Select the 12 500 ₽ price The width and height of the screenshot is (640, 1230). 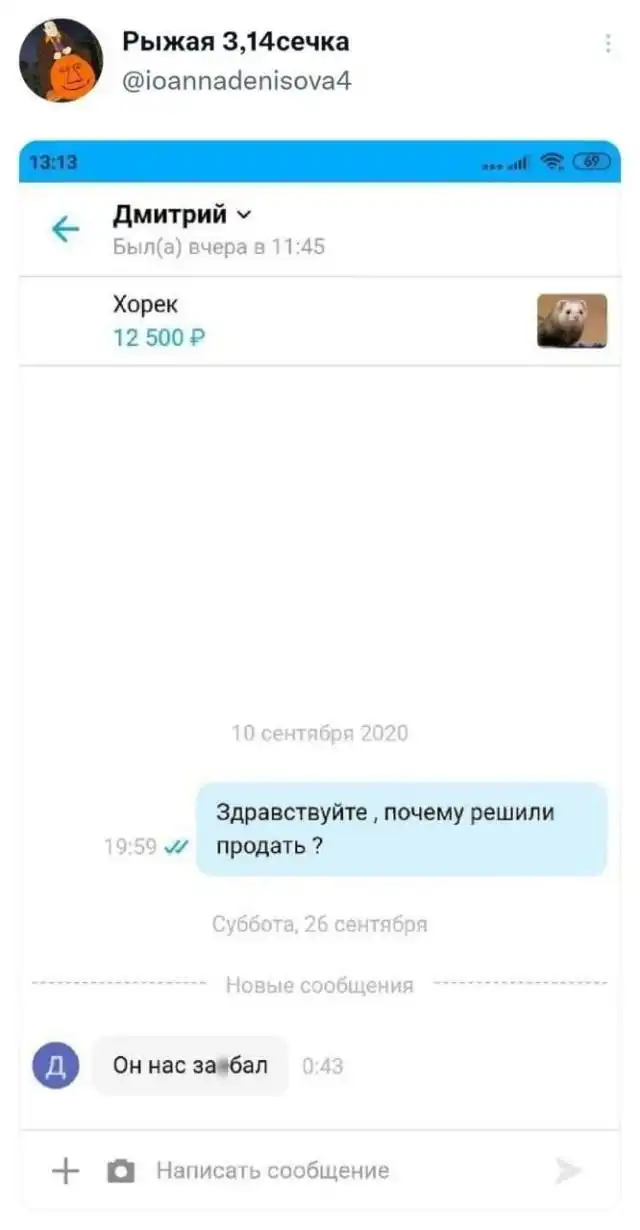pos(160,338)
